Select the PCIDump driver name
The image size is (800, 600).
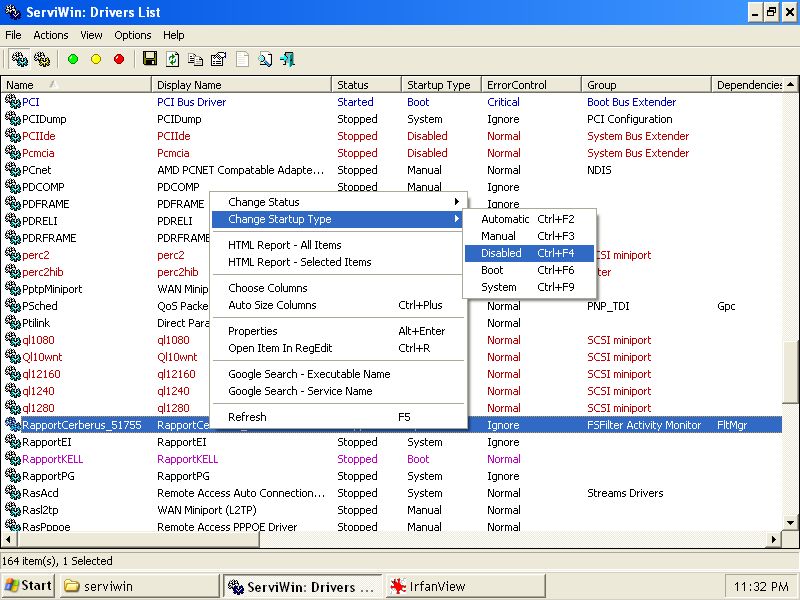pyautogui.click(x=44, y=119)
